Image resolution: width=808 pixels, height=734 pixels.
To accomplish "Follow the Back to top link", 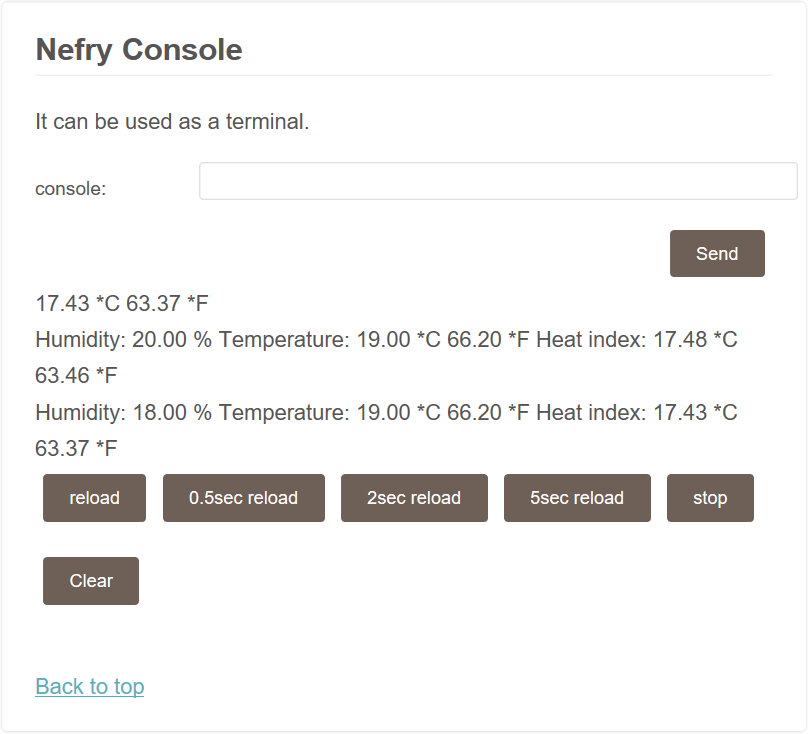I will [89, 687].
